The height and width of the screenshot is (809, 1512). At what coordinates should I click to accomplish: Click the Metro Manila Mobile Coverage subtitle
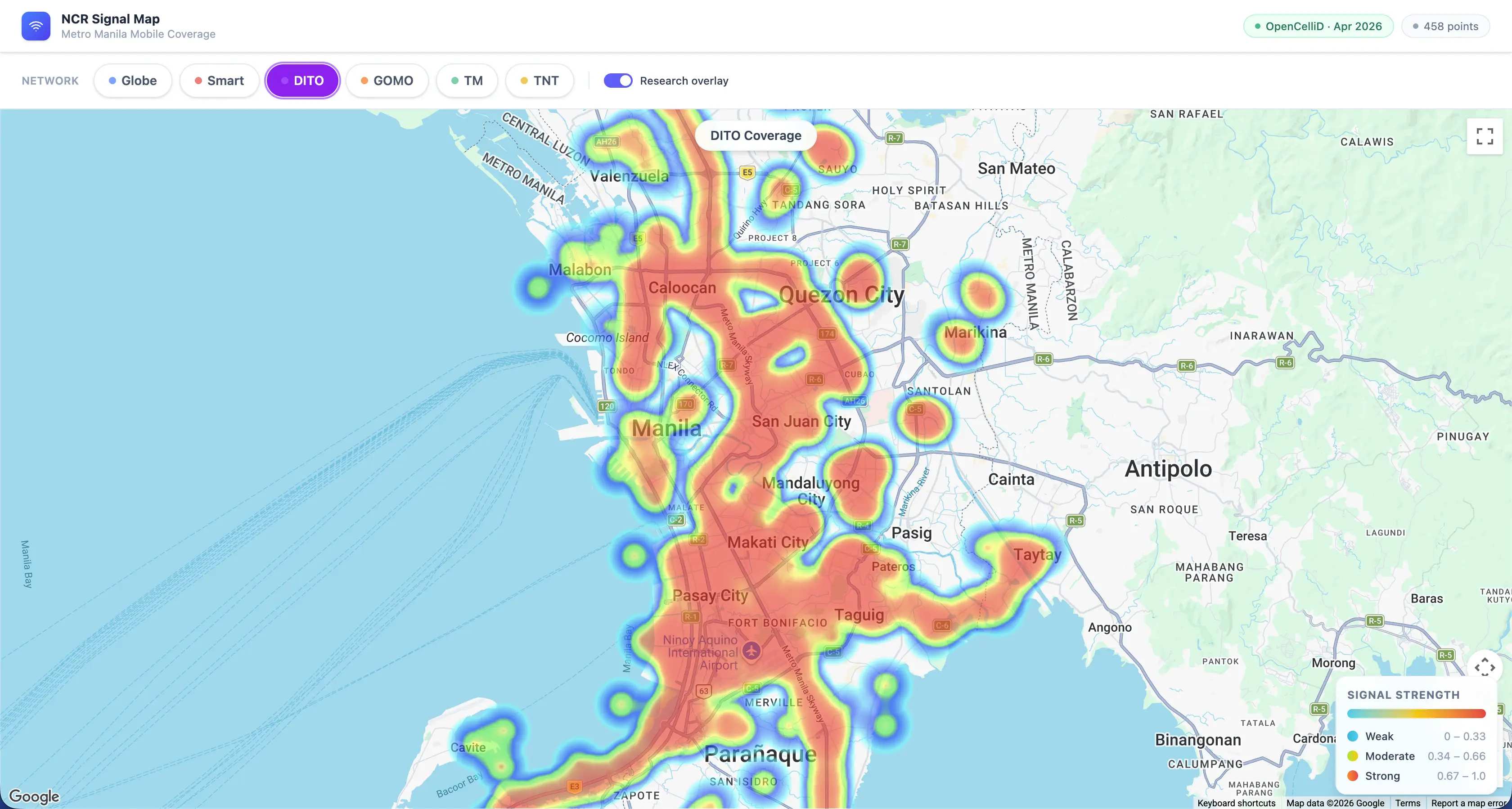(x=139, y=35)
